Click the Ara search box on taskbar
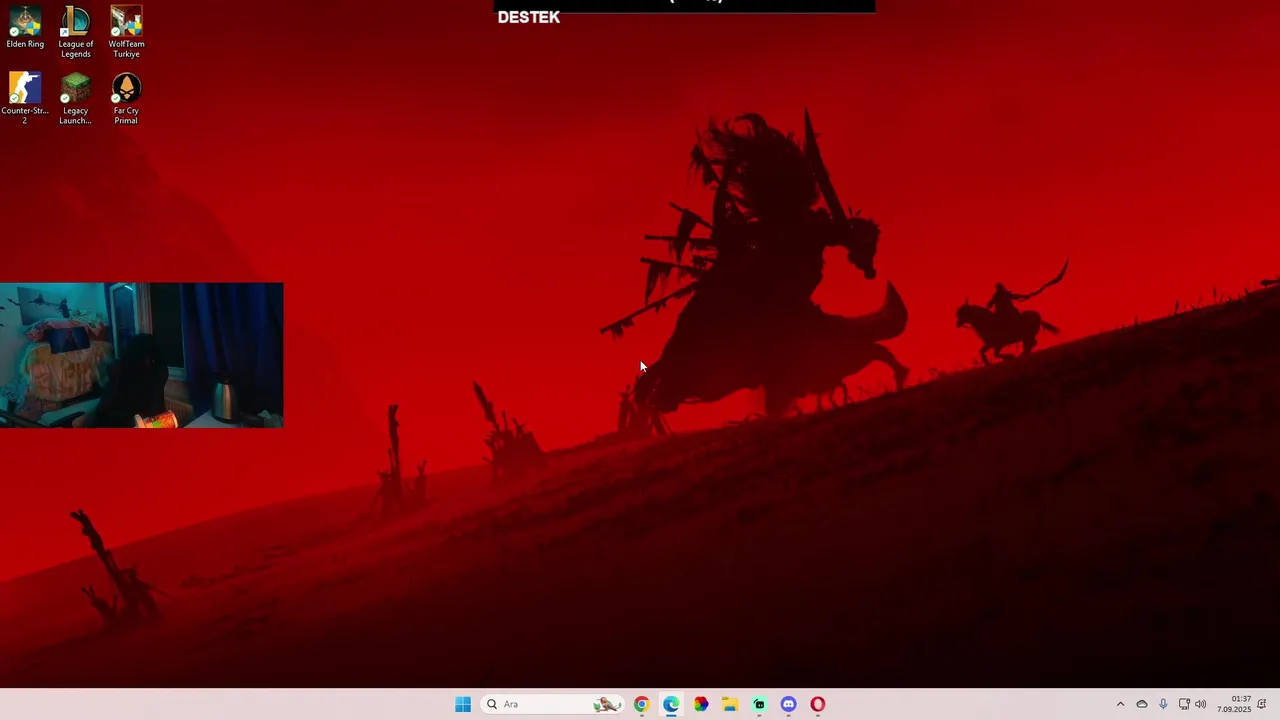 (x=551, y=704)
